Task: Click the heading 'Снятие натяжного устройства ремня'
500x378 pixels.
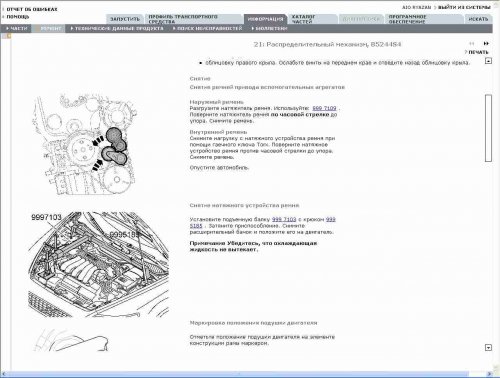Action: pyautogui.click(x=244, y=205)
